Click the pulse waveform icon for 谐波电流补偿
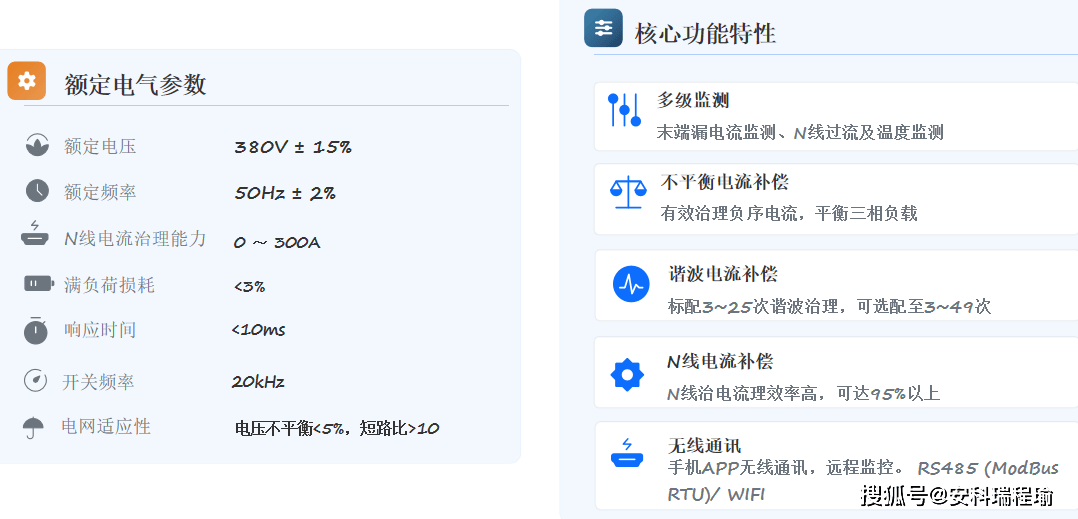1078x519 pixels. (631, 284)
